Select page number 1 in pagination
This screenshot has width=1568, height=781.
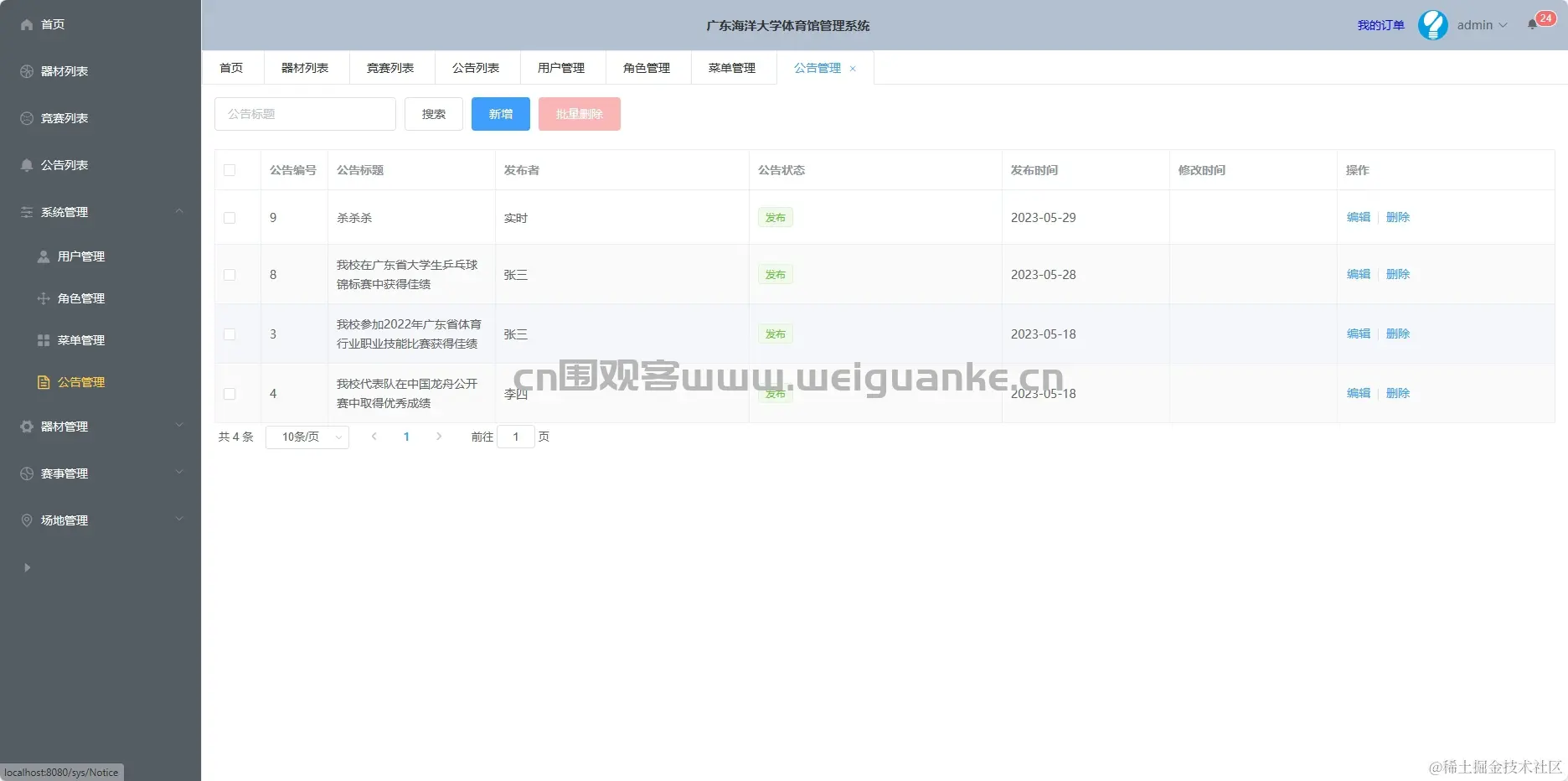(x=406, y=437)
